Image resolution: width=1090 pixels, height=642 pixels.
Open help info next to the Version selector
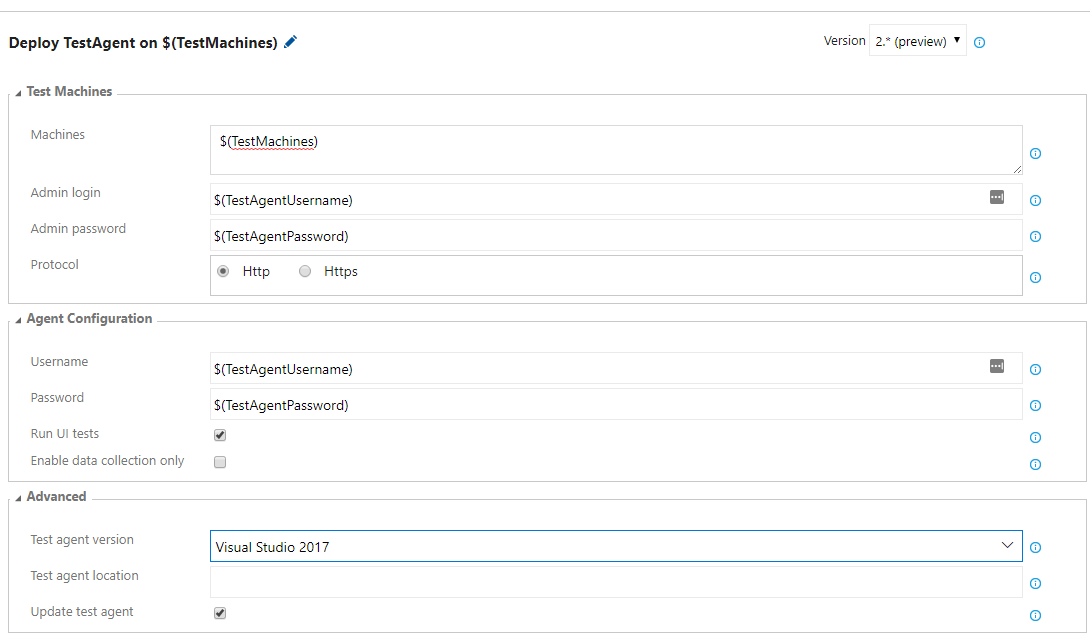(x=978, y=42)
